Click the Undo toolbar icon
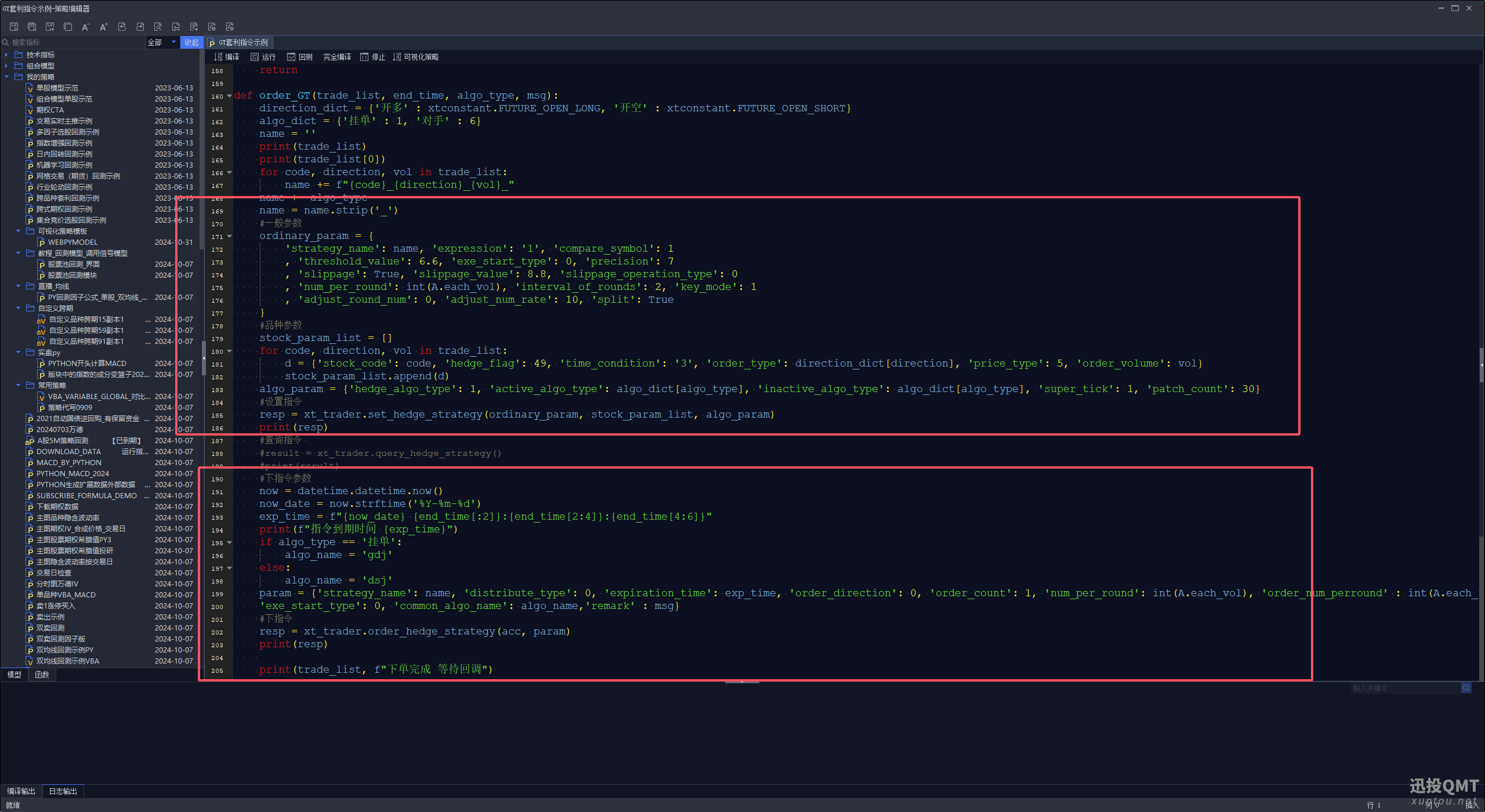Screen dimensions: 1485x812 click(122, 27)
